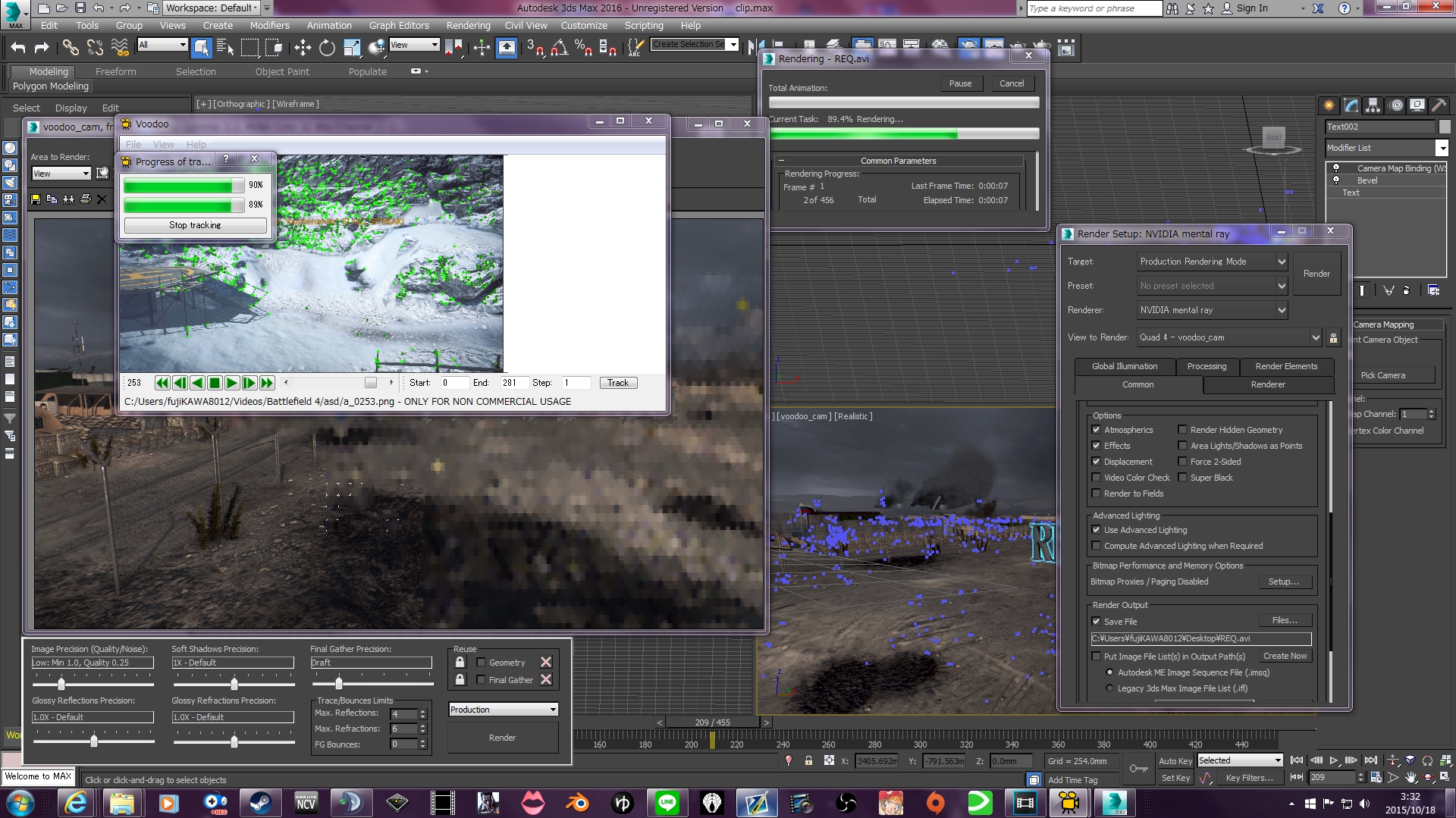1456x818 pixels.
Task: Click the Pan View hand icon
Action: (x=1410, y=778)
